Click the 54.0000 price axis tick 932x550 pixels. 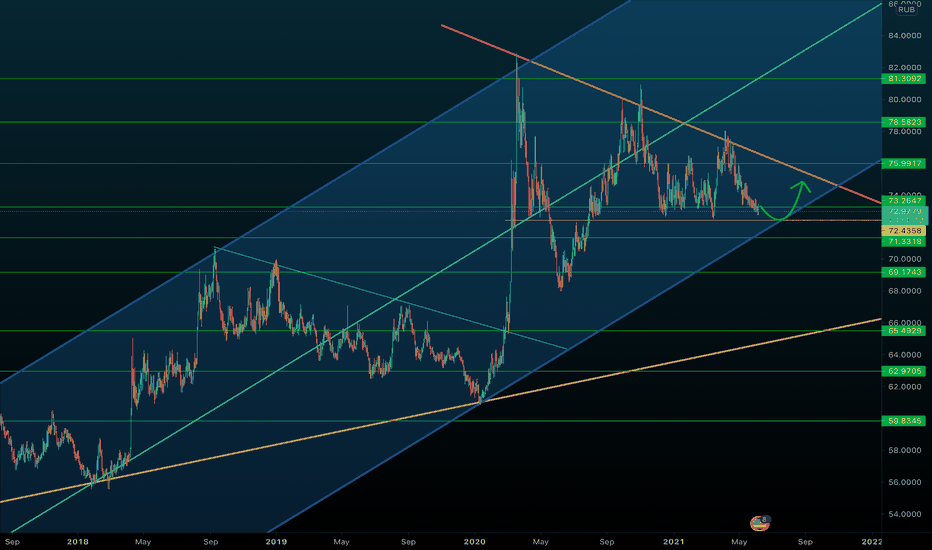click(905, 514)
